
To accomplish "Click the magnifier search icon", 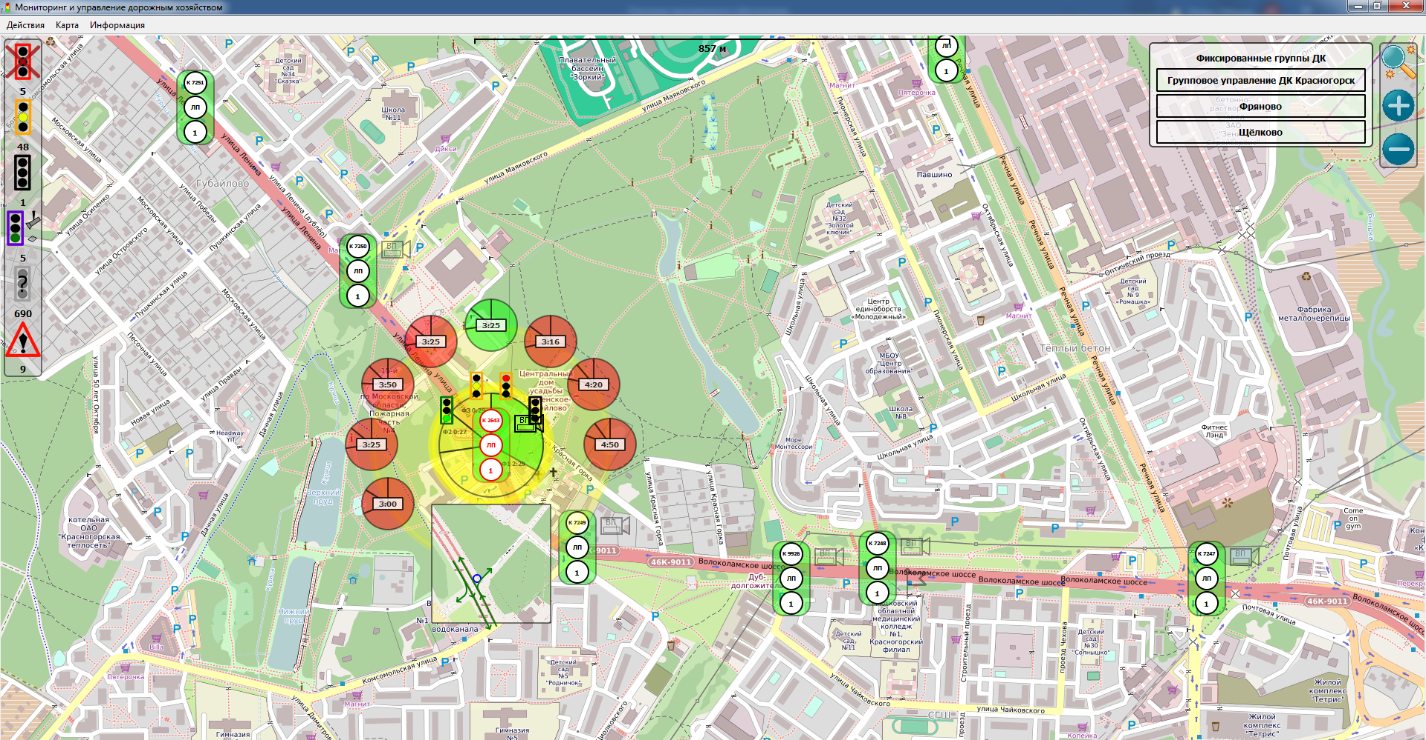I will [1397, 62].
